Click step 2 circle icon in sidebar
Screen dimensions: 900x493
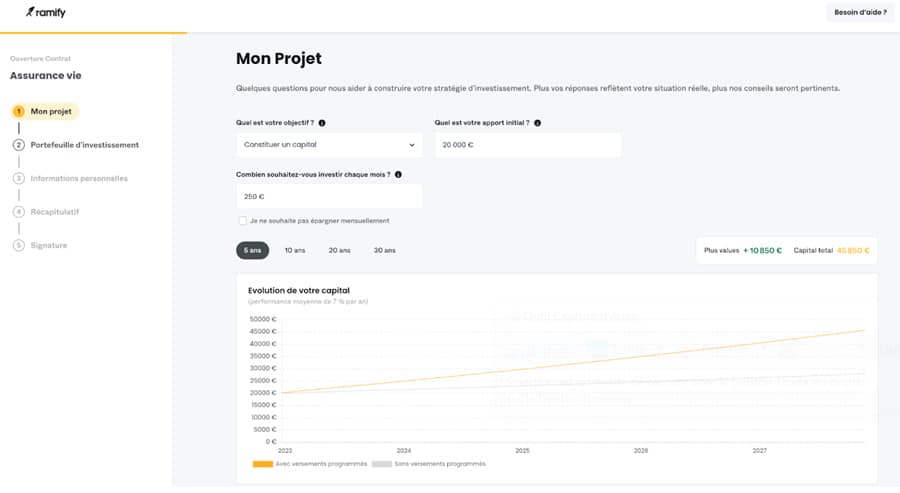coord(19,145)
